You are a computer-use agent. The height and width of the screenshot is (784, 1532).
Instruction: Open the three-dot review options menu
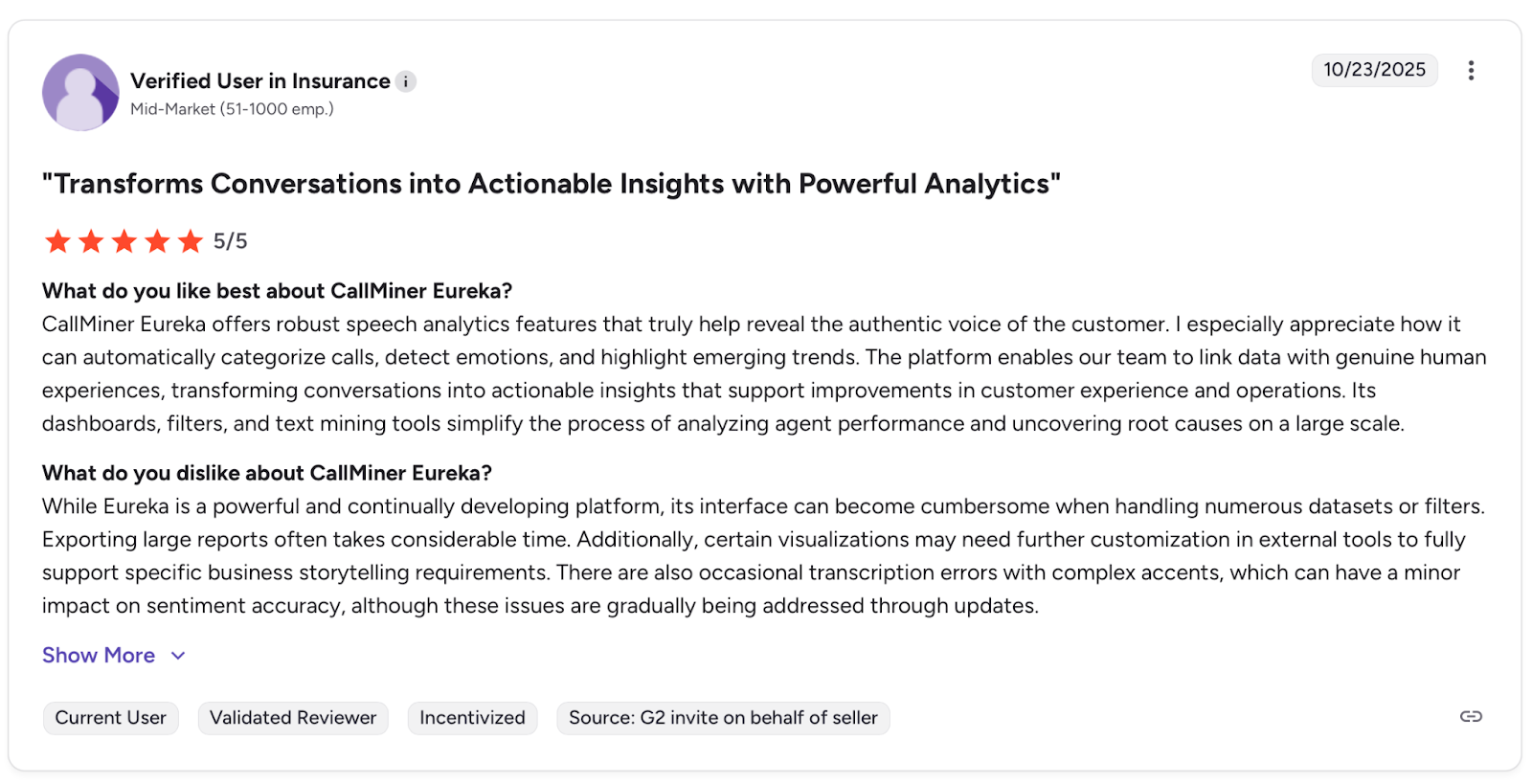click(x=1471, y=71)
